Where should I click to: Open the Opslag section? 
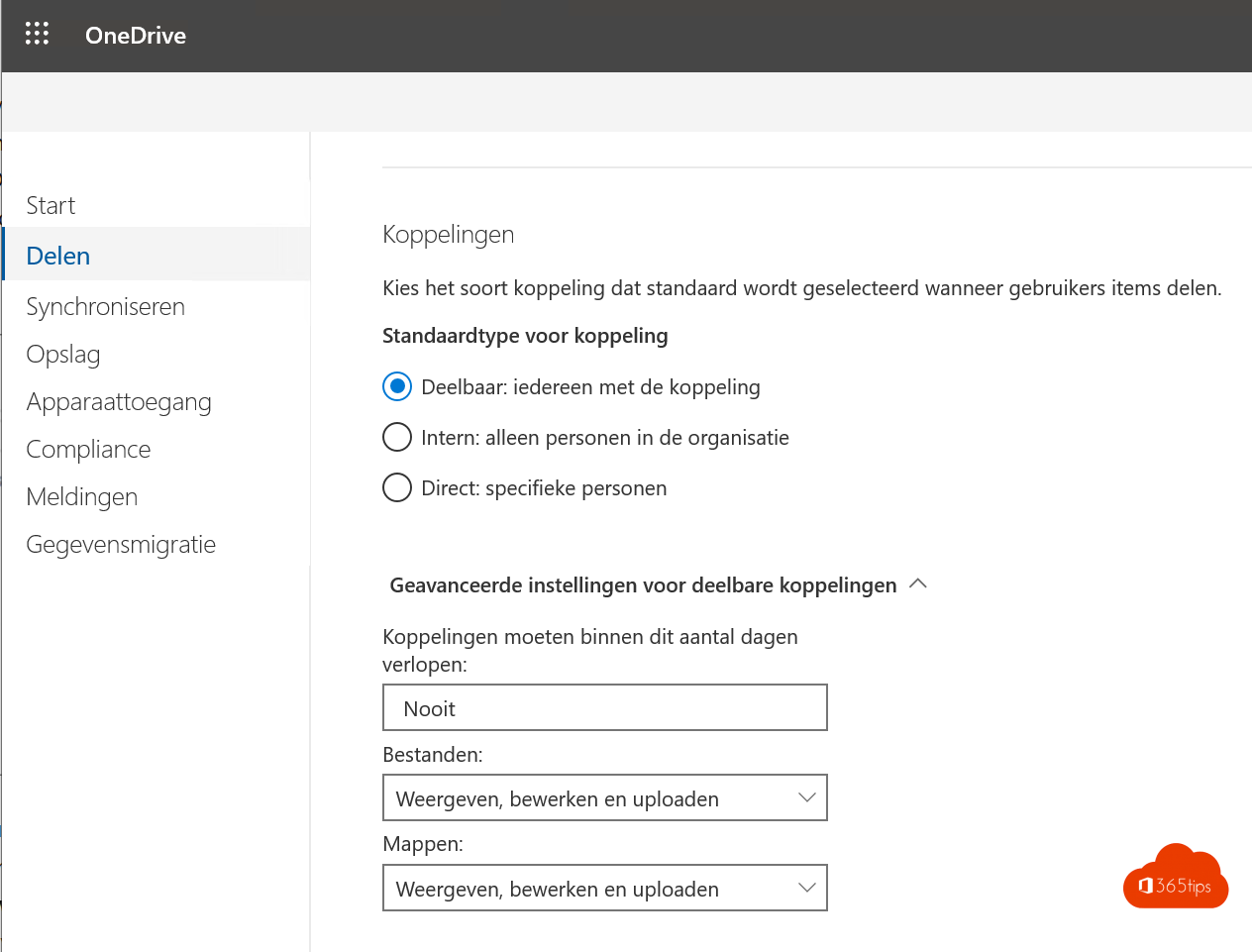tap(63, 354)
